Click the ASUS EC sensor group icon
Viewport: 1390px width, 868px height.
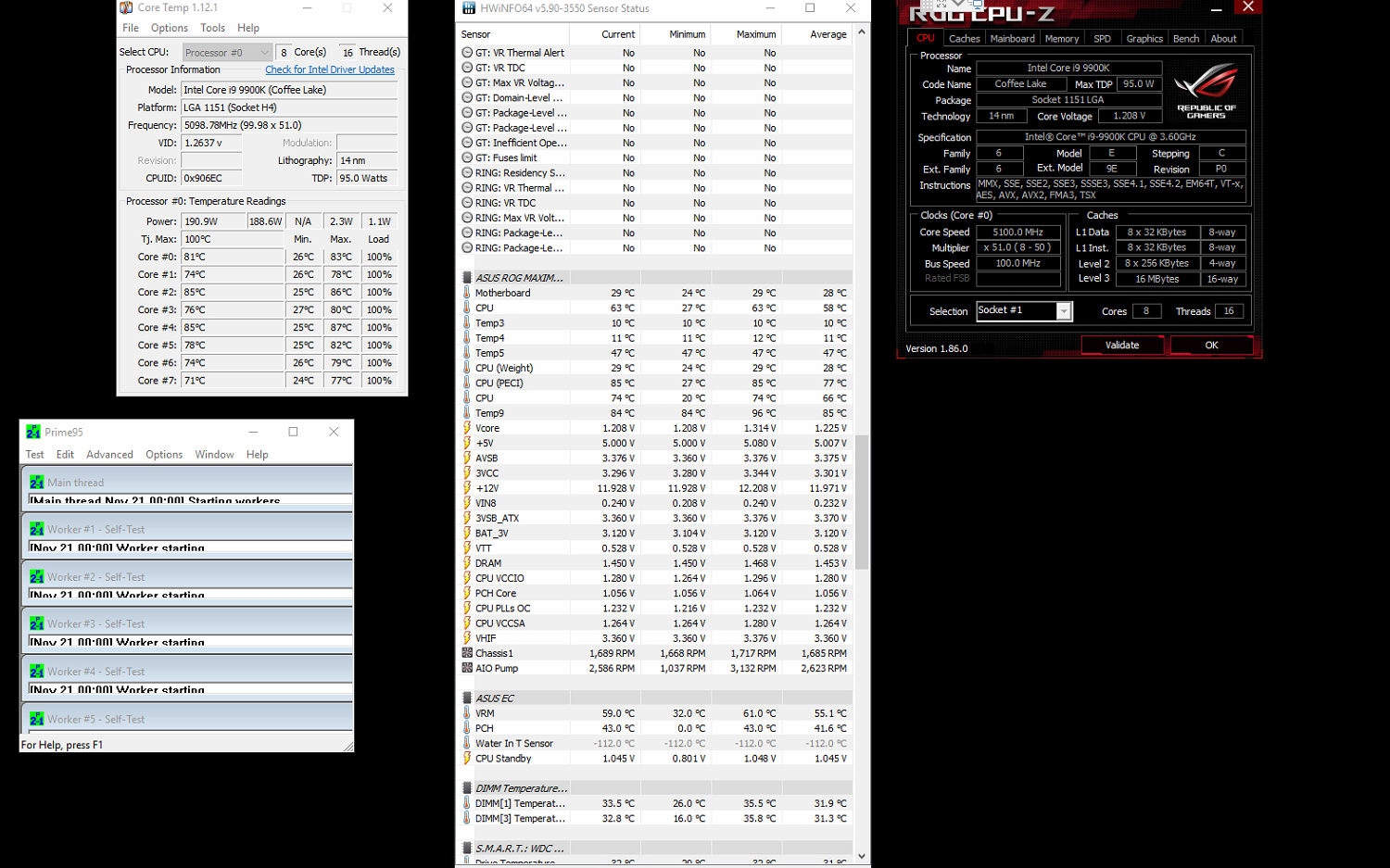click(x=467, y=698)
